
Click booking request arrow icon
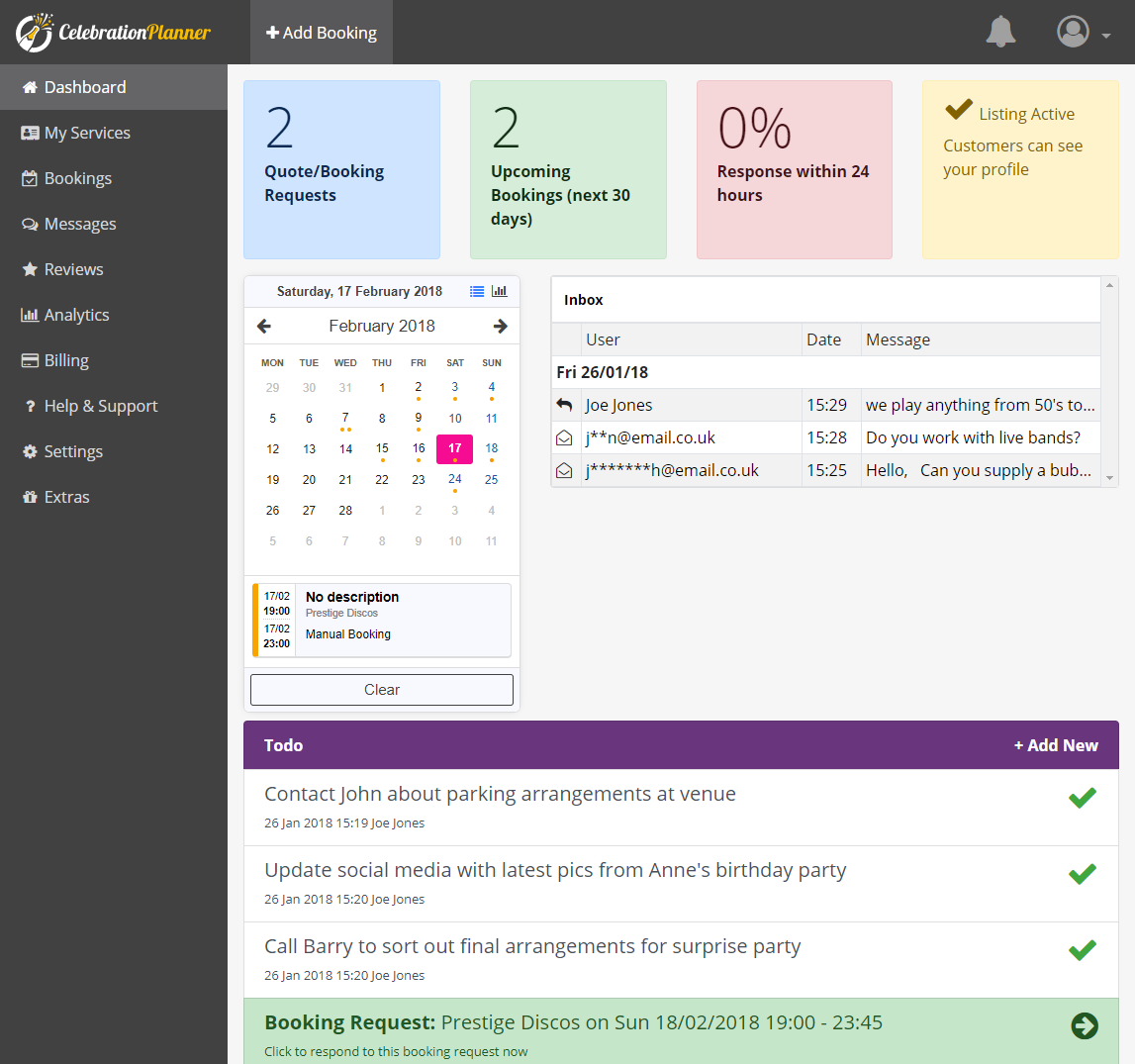1085,1026
